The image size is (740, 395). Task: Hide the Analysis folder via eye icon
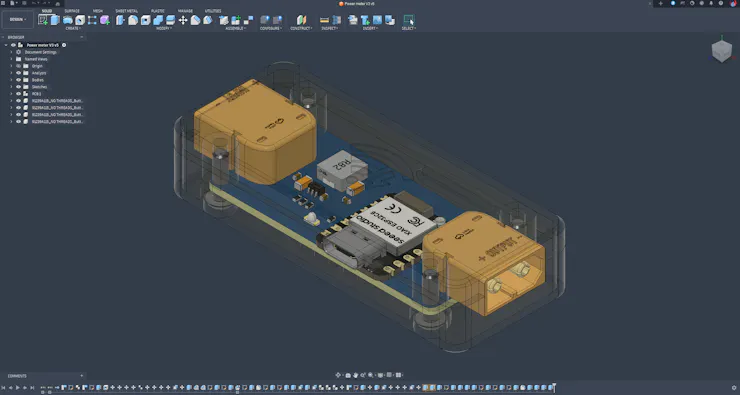coord(19,73)
